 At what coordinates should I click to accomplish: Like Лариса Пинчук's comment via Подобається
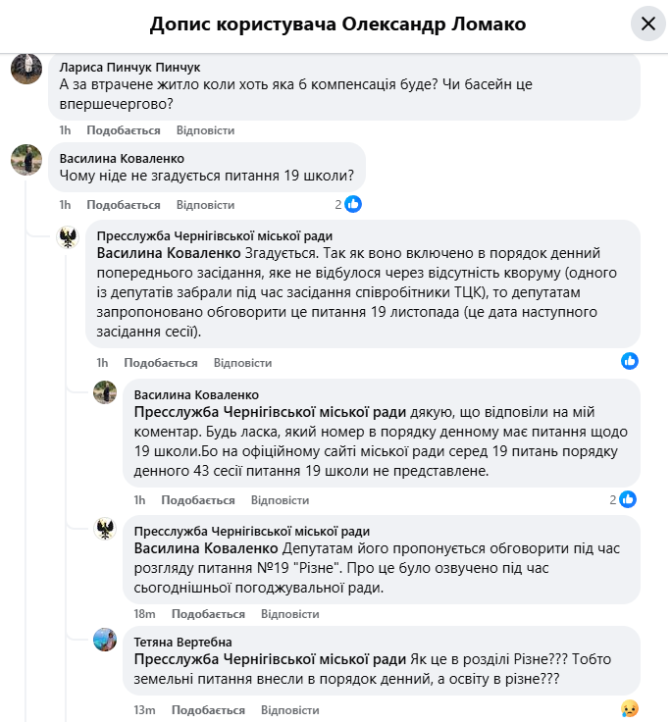[123, 130]
